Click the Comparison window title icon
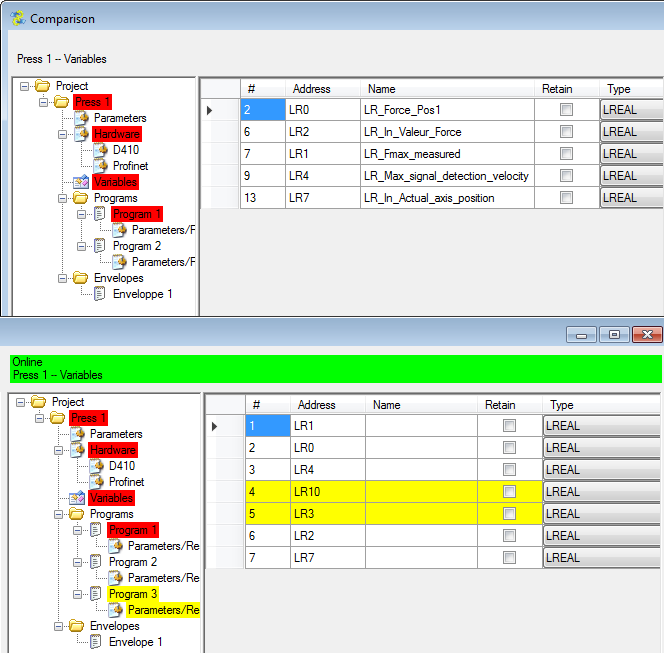Screen dimensions: 664x653 click(x=18, y=18)
